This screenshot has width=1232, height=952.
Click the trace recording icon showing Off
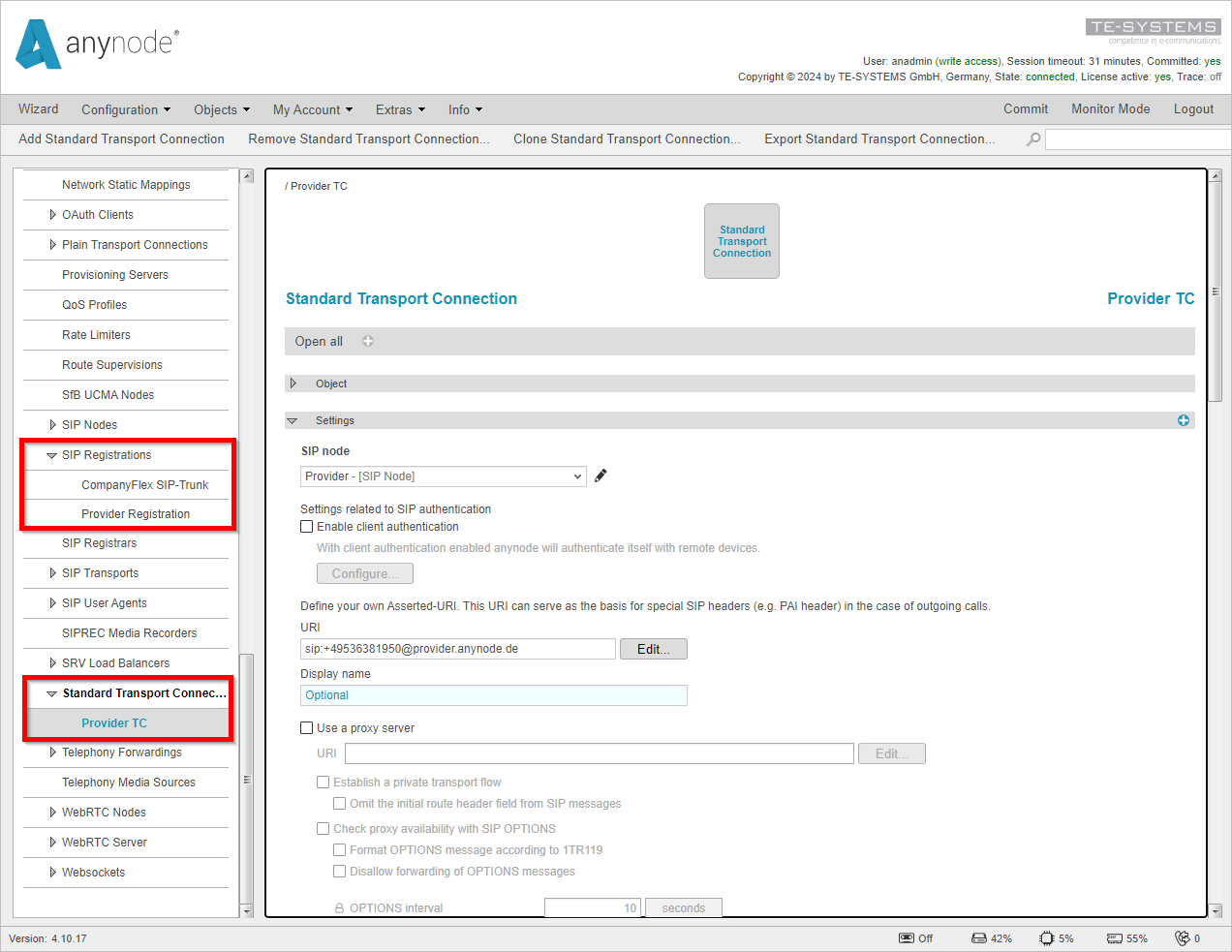(x=909, y=937)
